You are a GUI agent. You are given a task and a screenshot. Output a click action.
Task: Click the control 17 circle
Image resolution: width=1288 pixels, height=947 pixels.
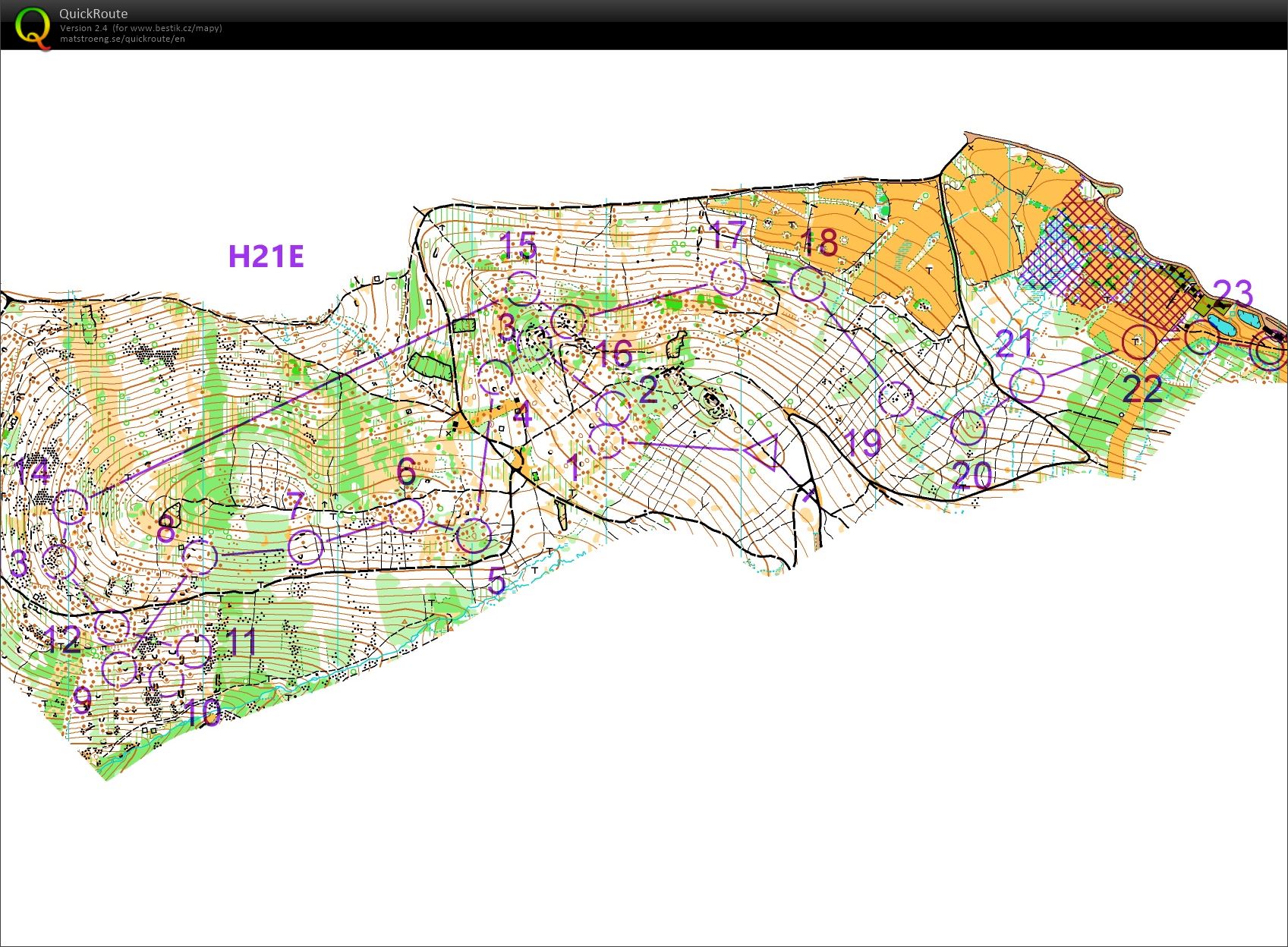pyautogui.click(x=729, y=278)
